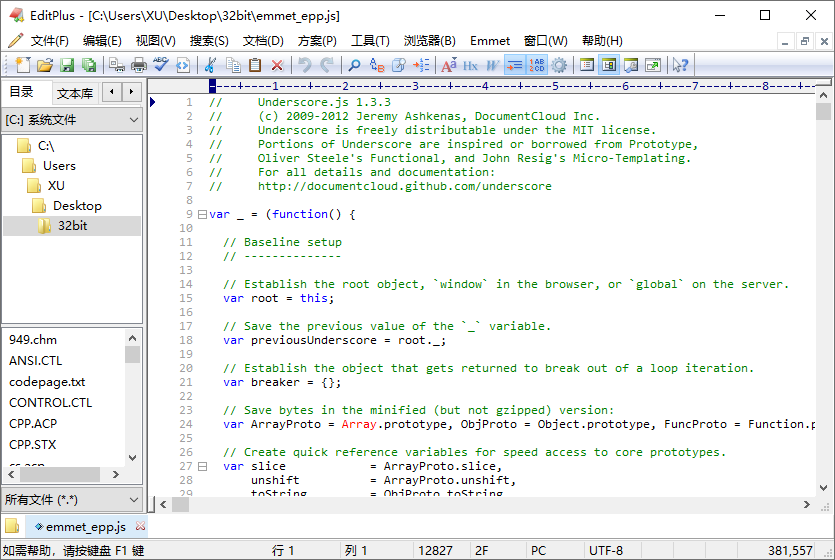Viewport: 835px width, 560px height.
Task: Toggle Line Numbers toolbar button
Action: tap(537, 65)
